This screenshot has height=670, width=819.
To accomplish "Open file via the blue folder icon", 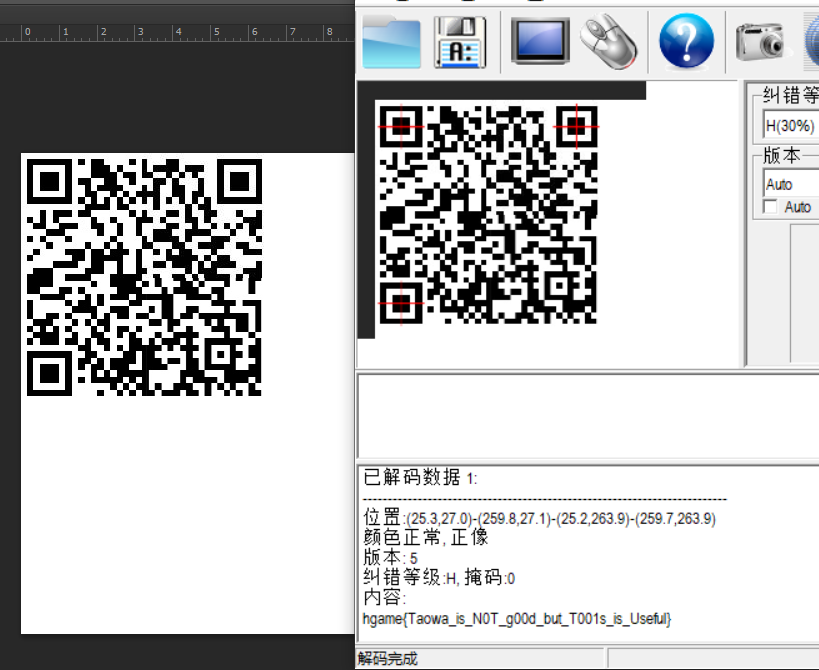I will (391, 42).
